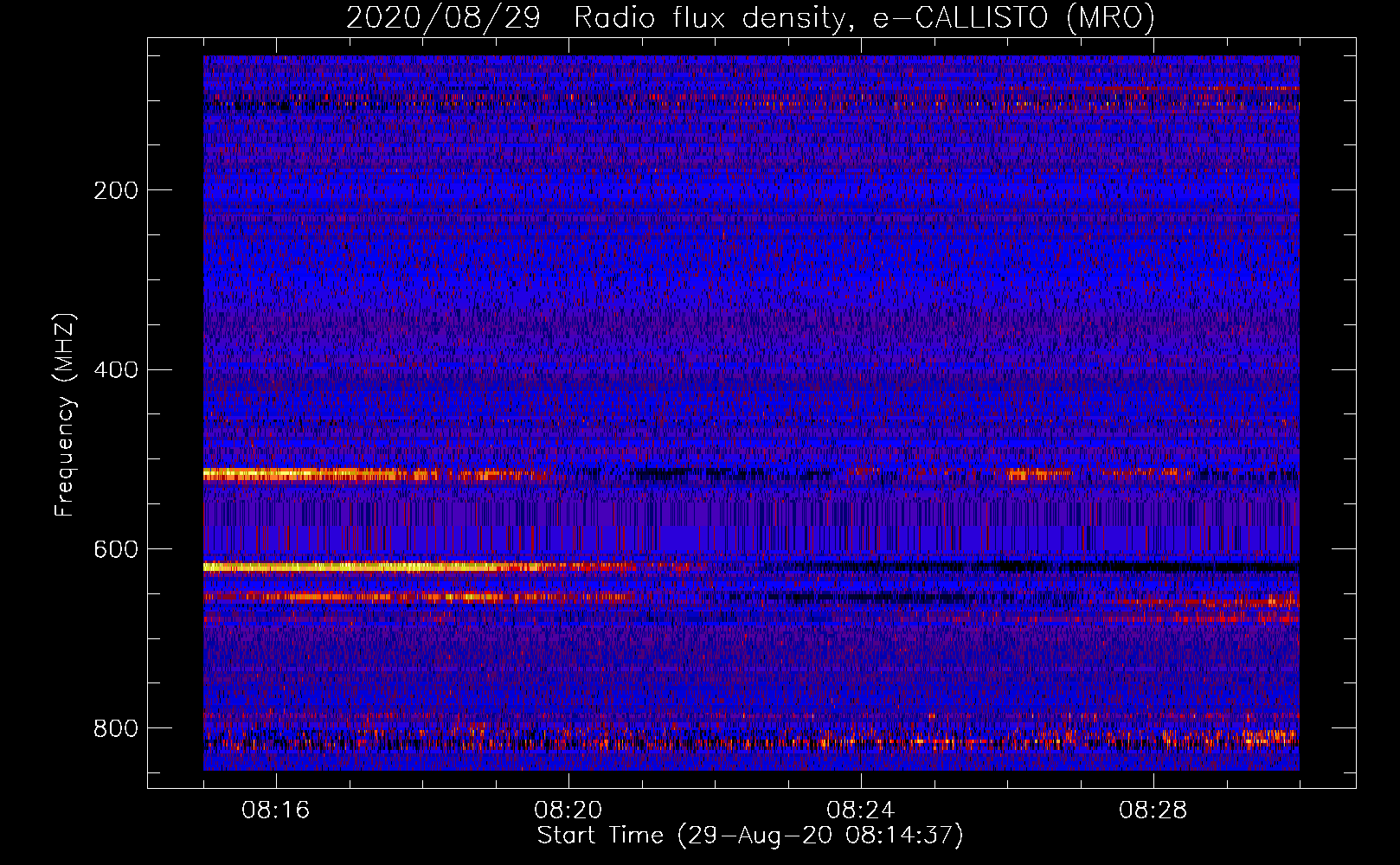Click the 'Start Time (29-Aug-20 08:14:37)' label

tap(750, 836)
